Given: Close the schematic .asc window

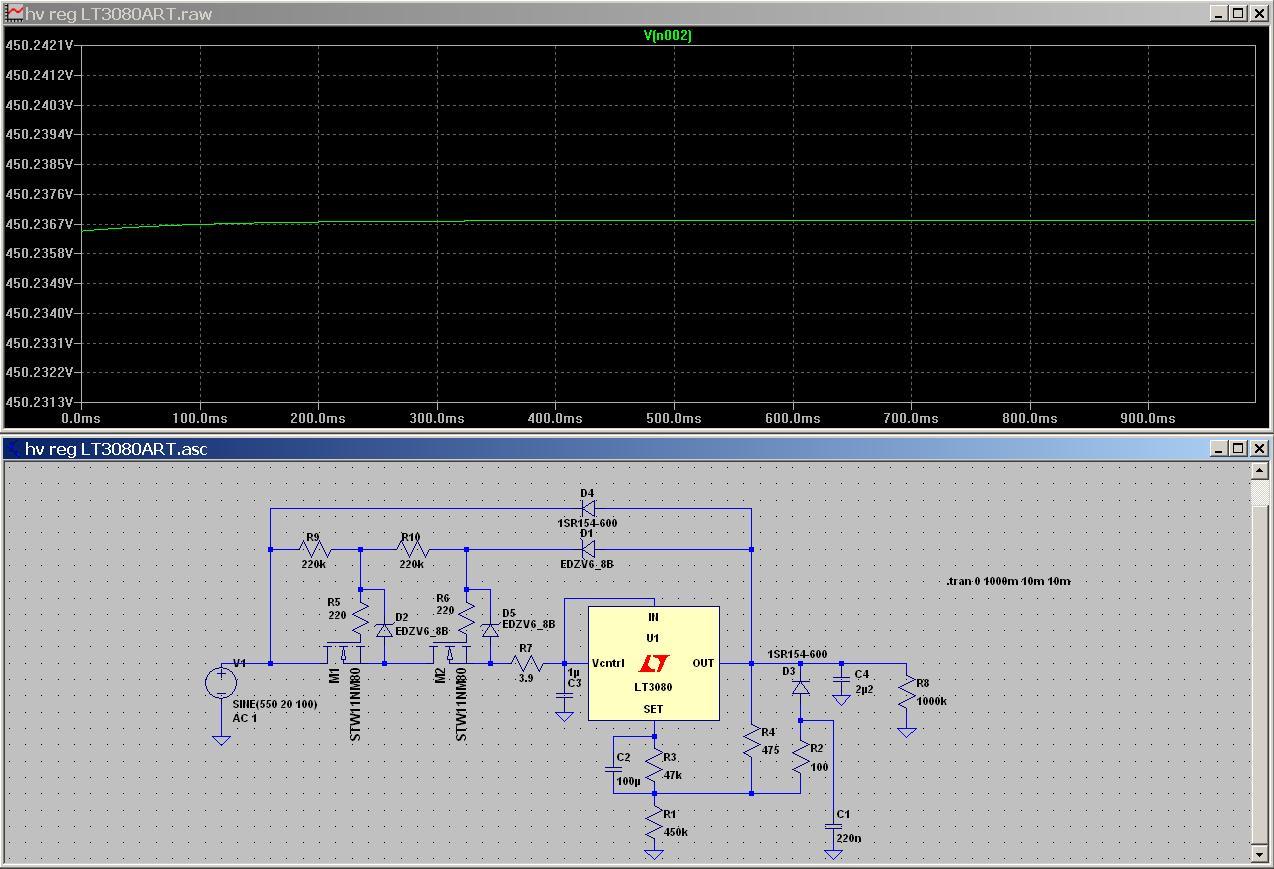Looking at the screenshot, I should click(x=1259, y=449).
